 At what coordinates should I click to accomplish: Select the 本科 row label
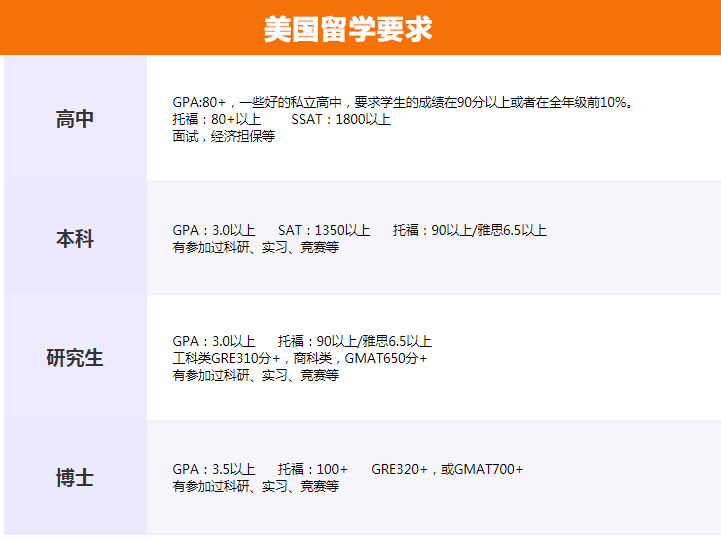coord(75,239)
